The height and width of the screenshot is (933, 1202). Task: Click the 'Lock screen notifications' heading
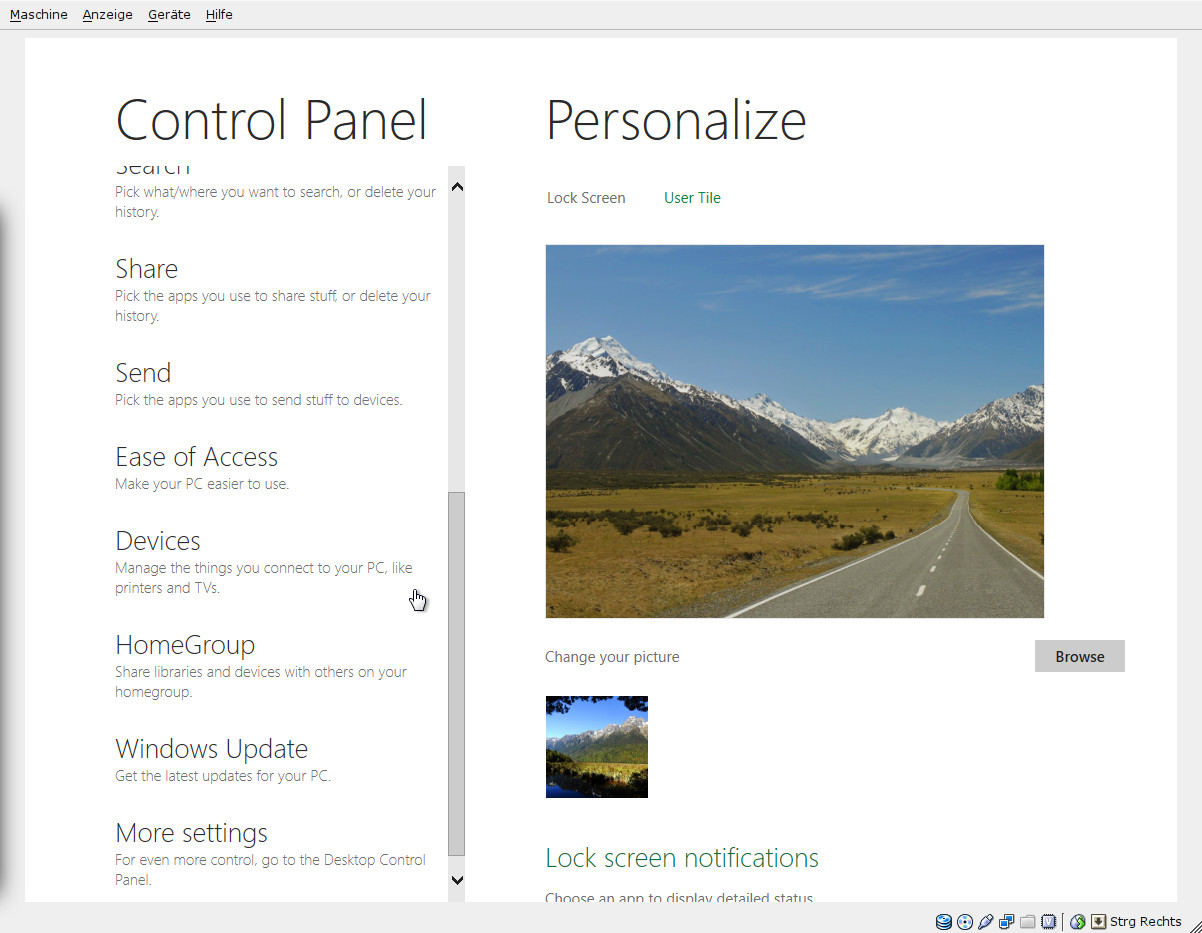point(682,858)
